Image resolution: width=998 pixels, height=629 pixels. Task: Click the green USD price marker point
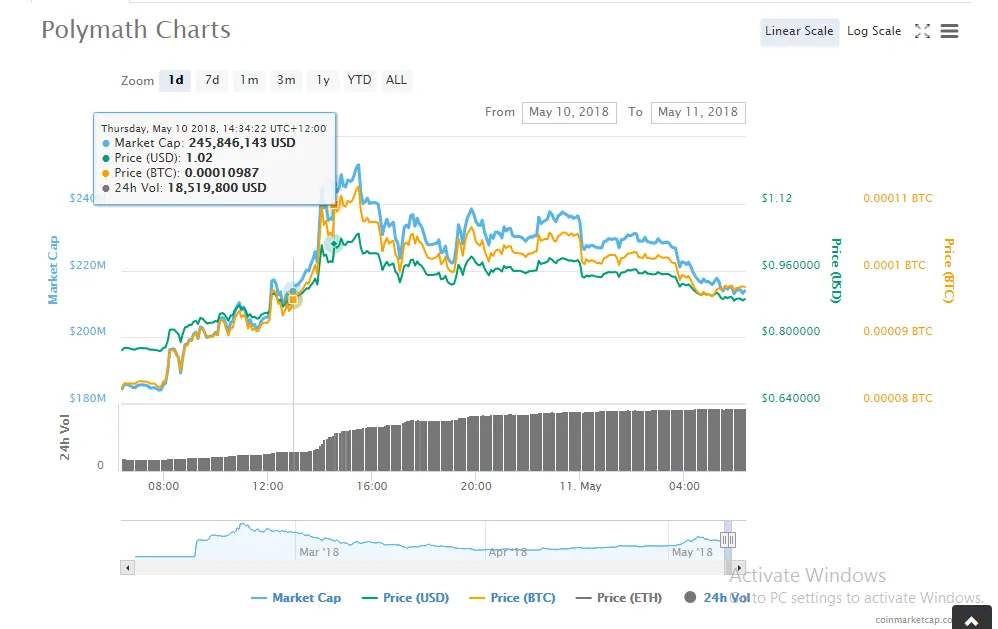334,243
